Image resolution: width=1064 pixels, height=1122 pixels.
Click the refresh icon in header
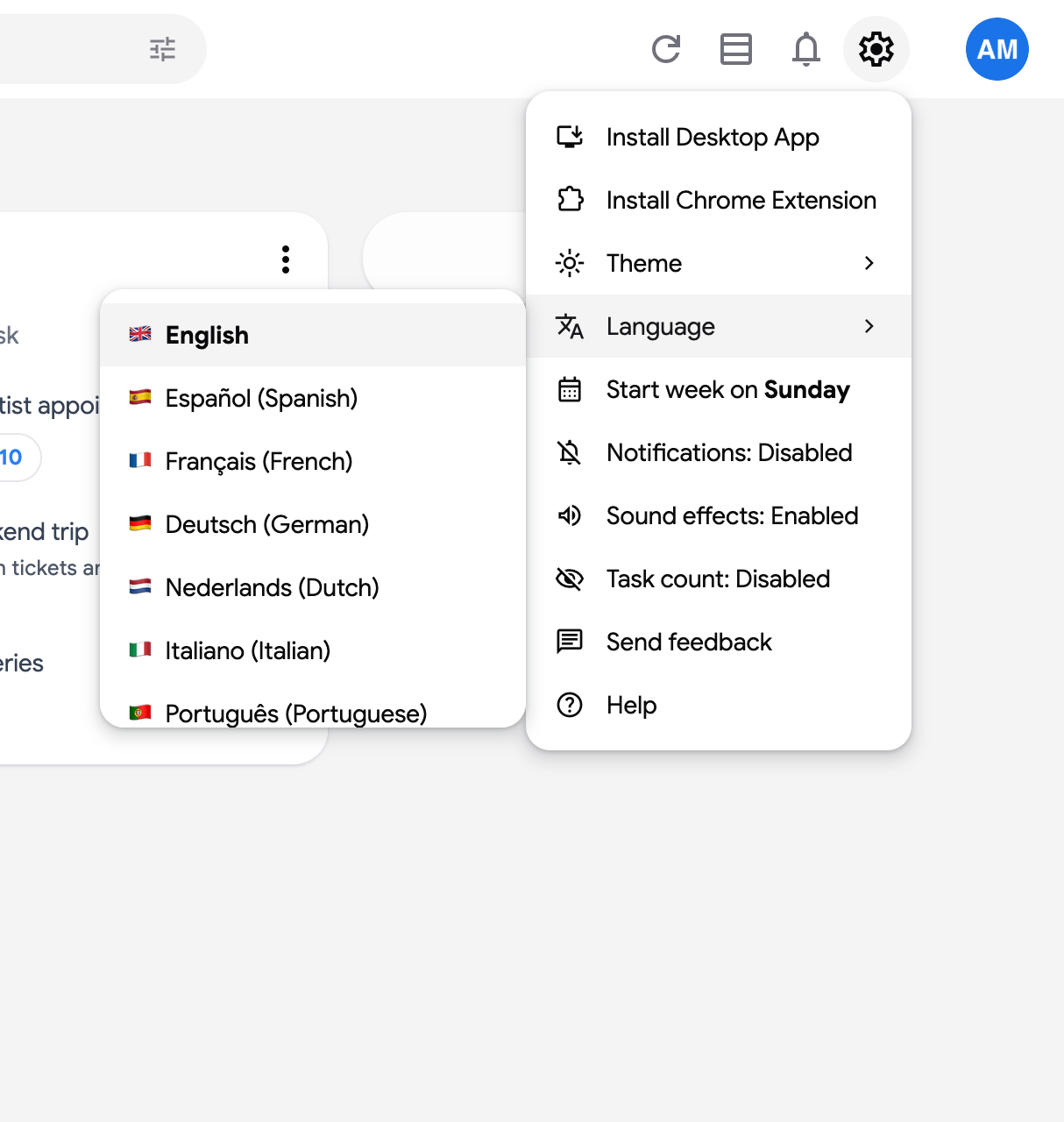[666, 49]
